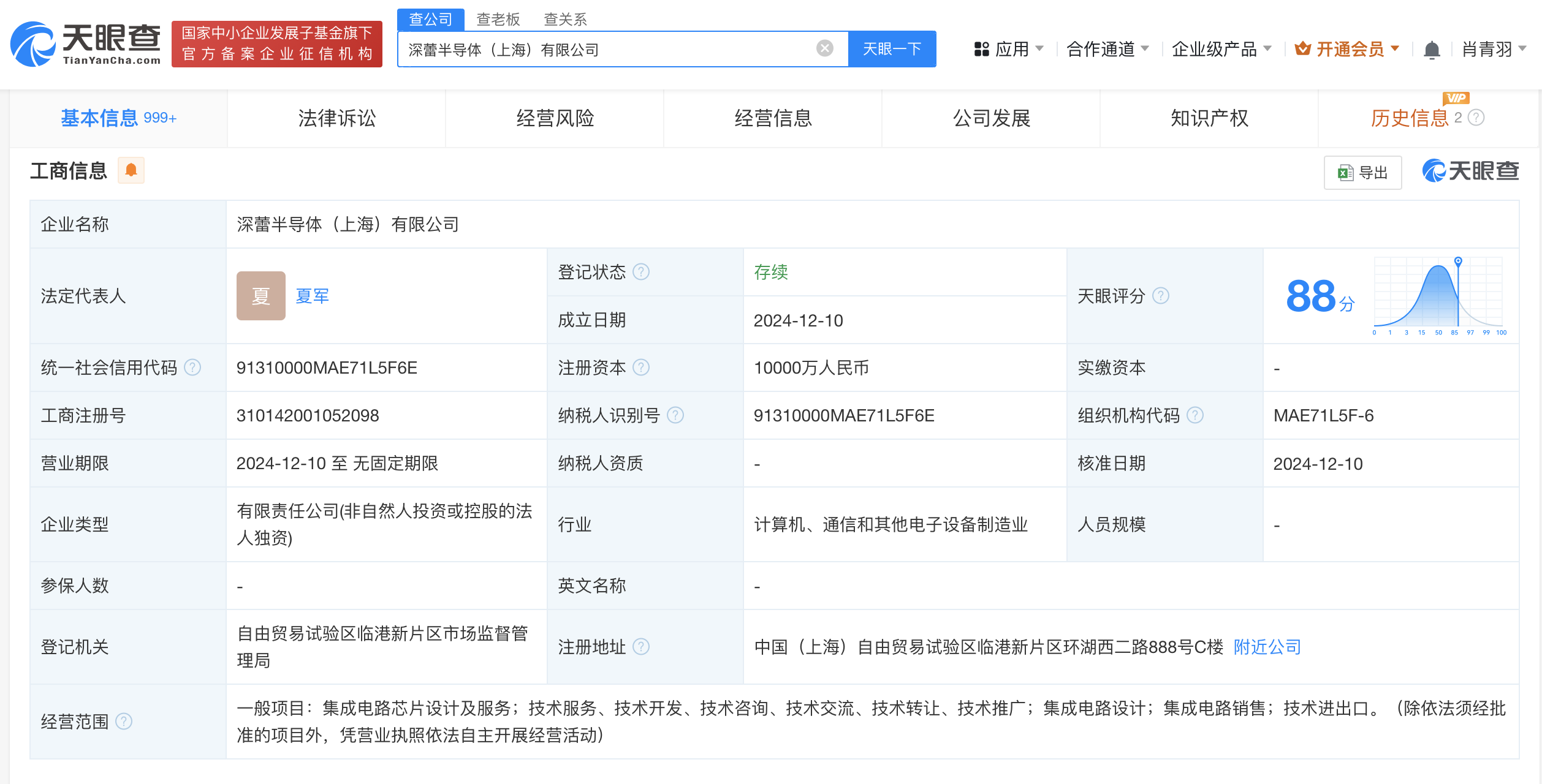
Task: Open legal representative 夏军 link
Action: (x=312, y=296)
